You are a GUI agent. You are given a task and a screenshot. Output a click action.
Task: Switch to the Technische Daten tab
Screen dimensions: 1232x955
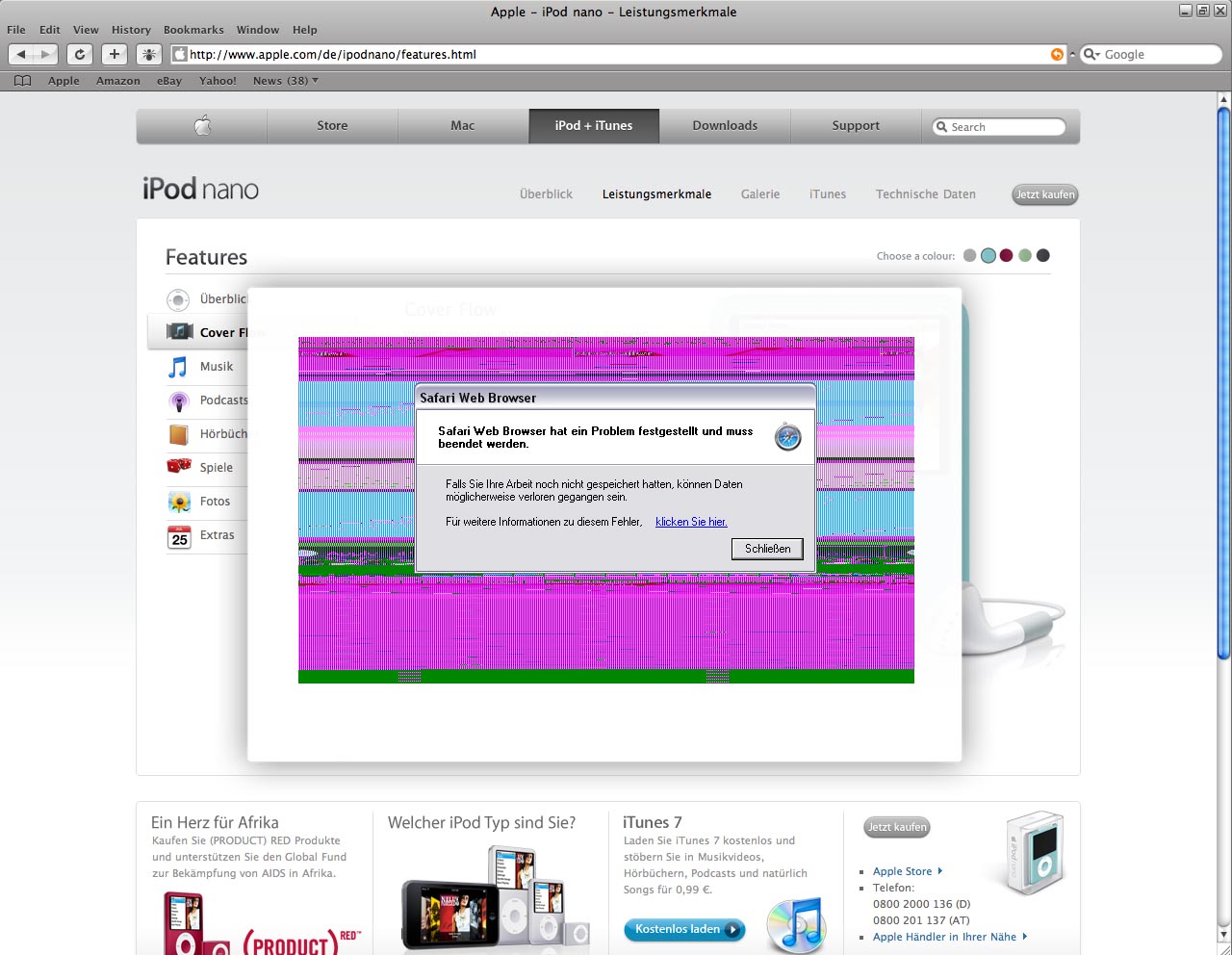926,194
